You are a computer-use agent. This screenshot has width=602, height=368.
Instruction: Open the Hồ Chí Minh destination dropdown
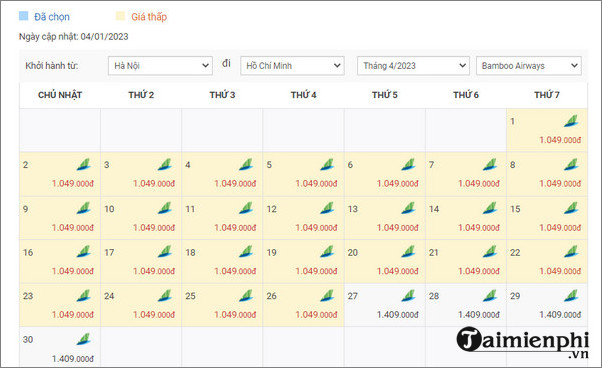pos(292,66)
